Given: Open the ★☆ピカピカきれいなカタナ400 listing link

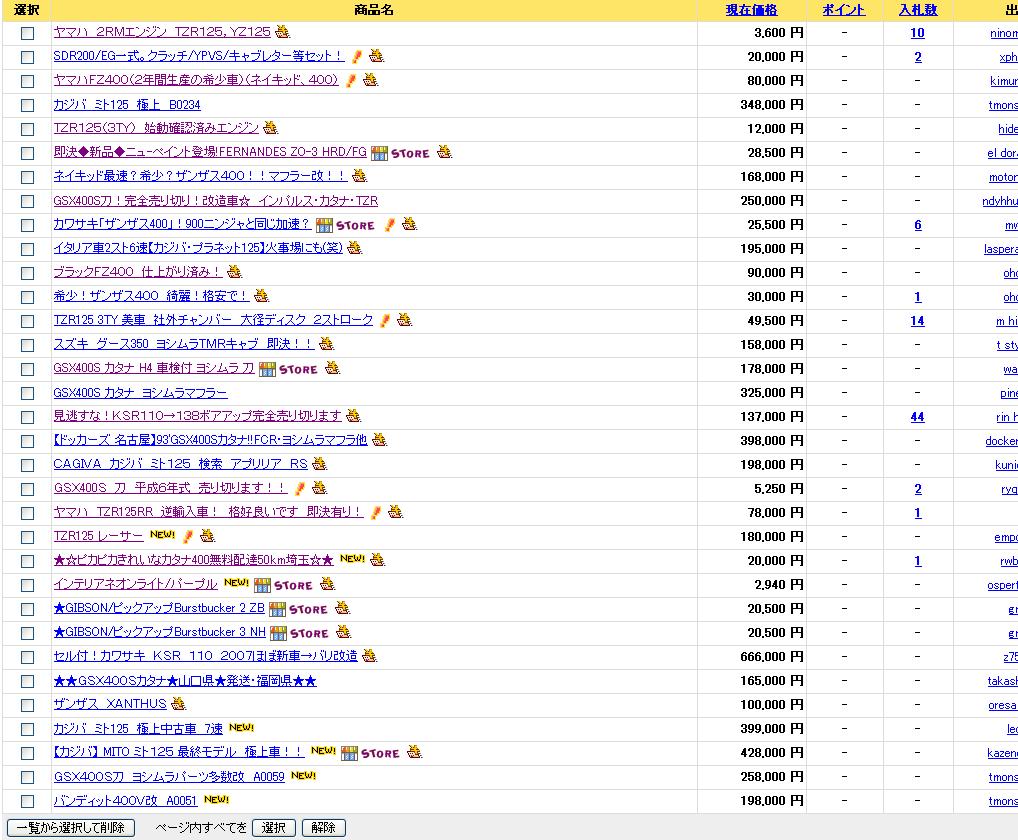Looking at the screenshot, I should click(193, 560).
